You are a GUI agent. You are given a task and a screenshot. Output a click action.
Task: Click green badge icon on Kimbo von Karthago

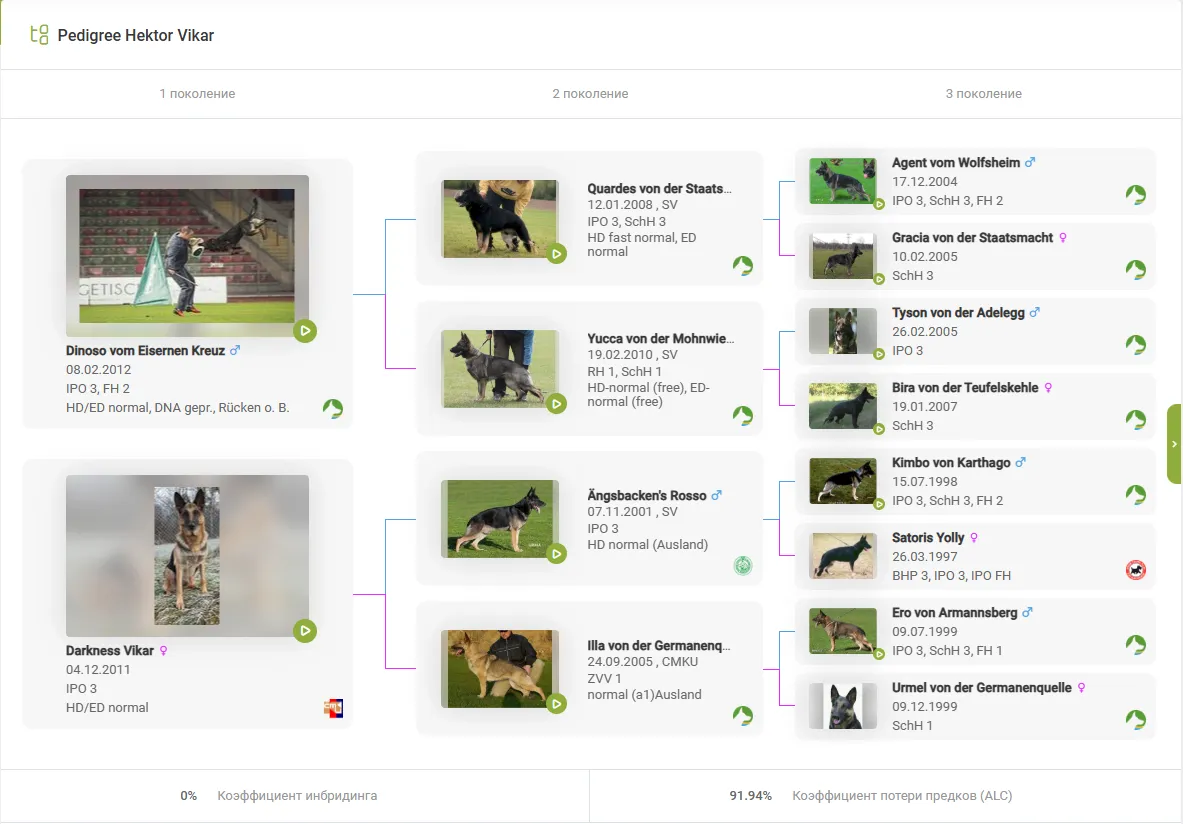tap(1135, 495)
